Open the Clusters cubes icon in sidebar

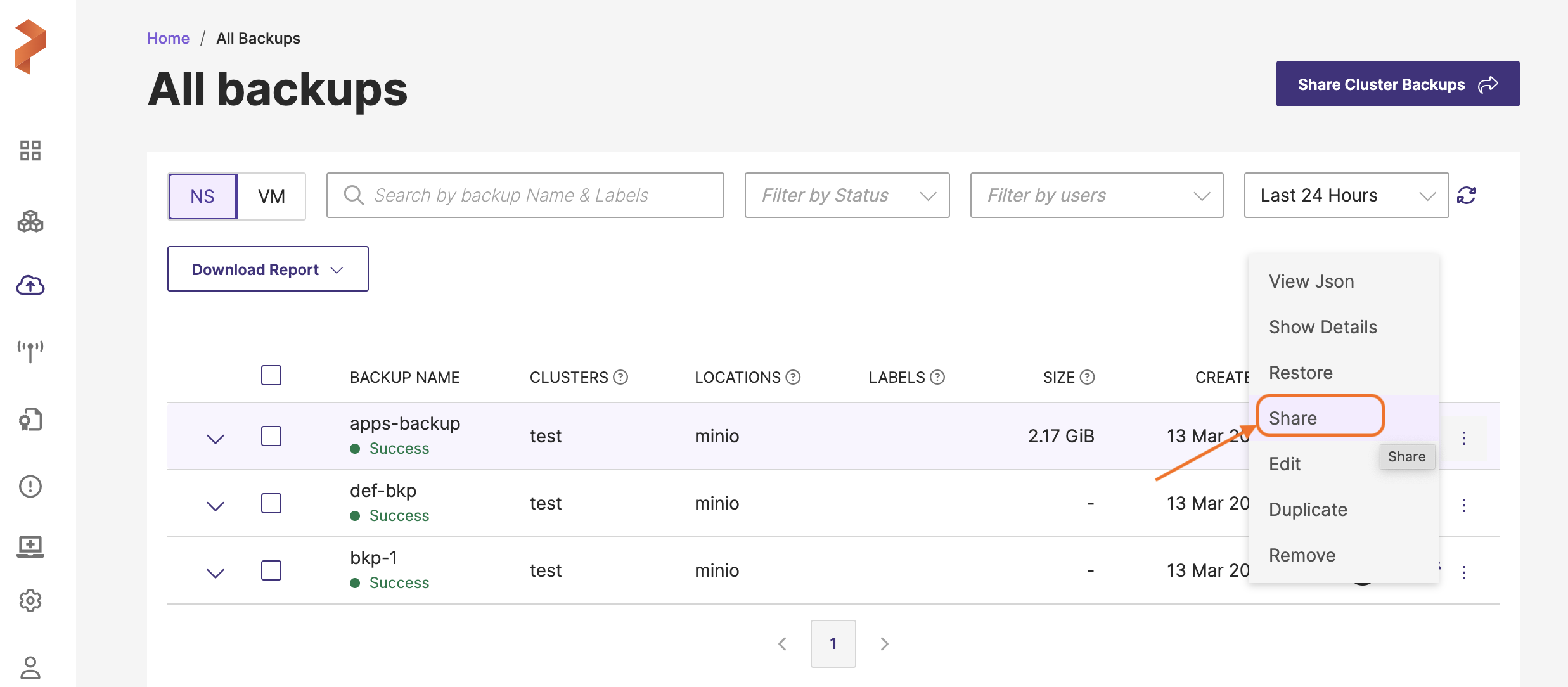point(30,222)
